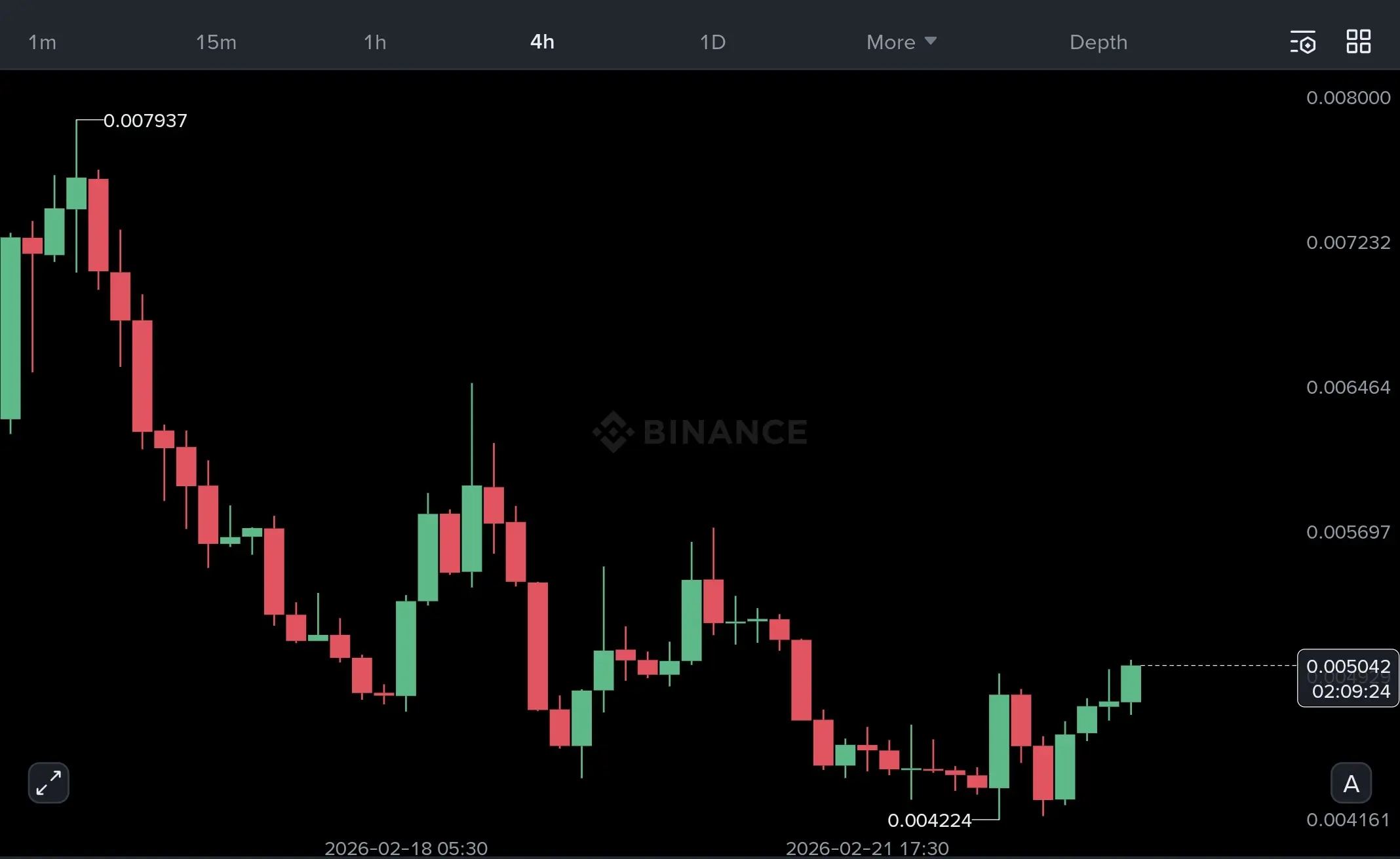1400x859 pixels.
Task: Click the four-square grid layout icon
Action: [1358, 41]
